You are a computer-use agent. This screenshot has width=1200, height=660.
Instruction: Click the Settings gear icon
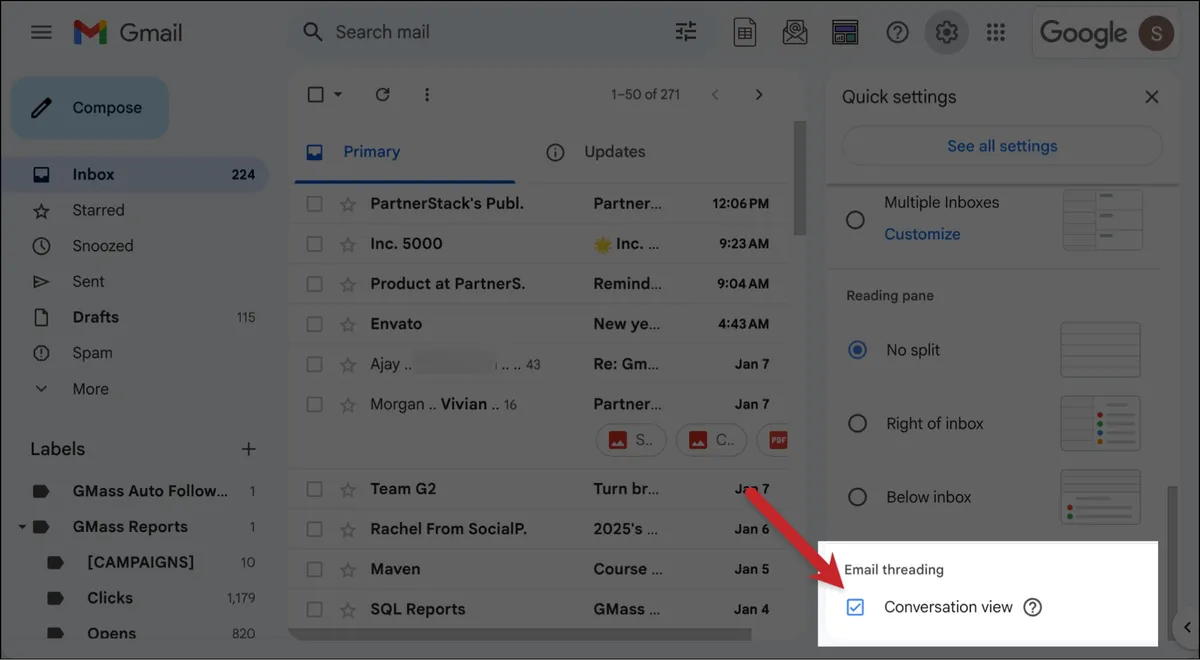[x=946, y=32]
